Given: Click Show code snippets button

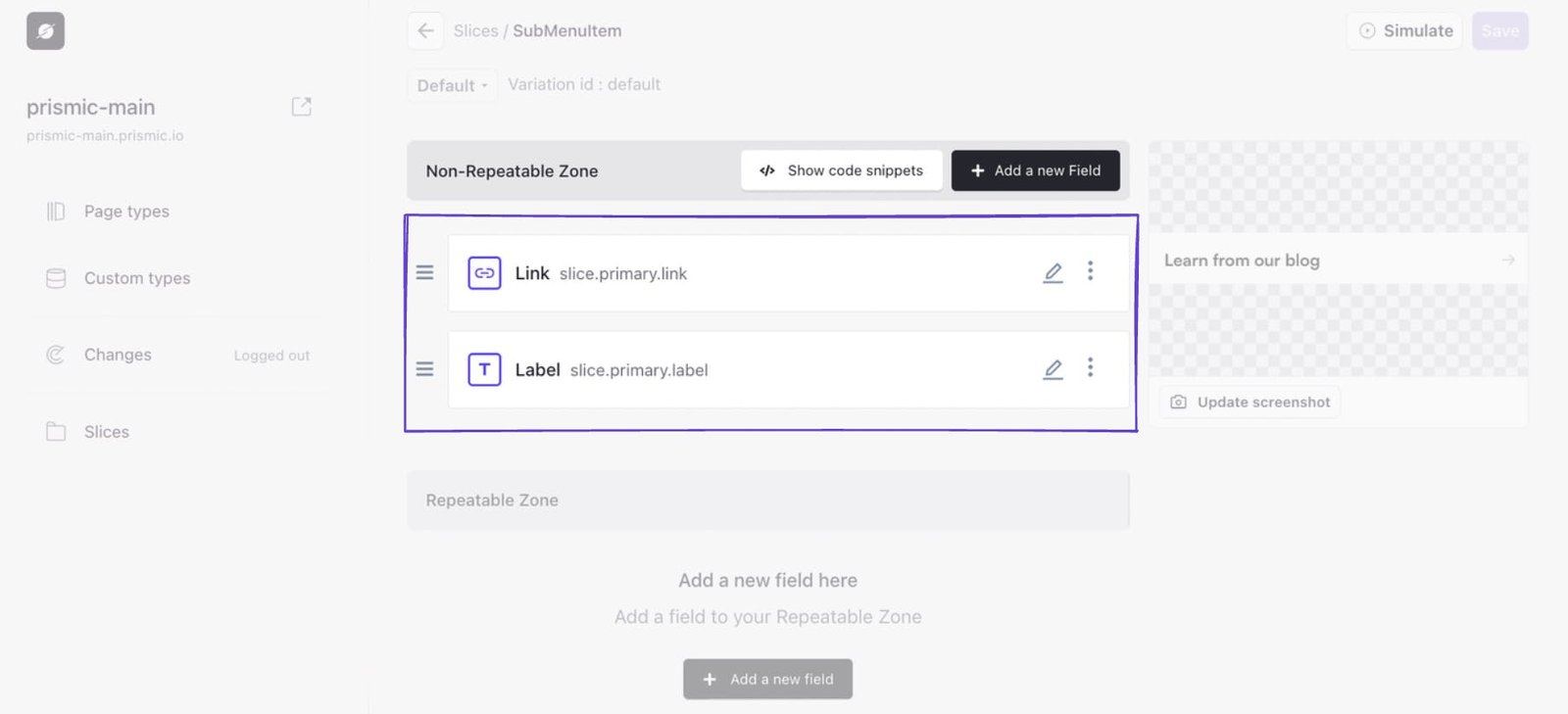Looking at the screenshot, I should [x=842, y=170].
